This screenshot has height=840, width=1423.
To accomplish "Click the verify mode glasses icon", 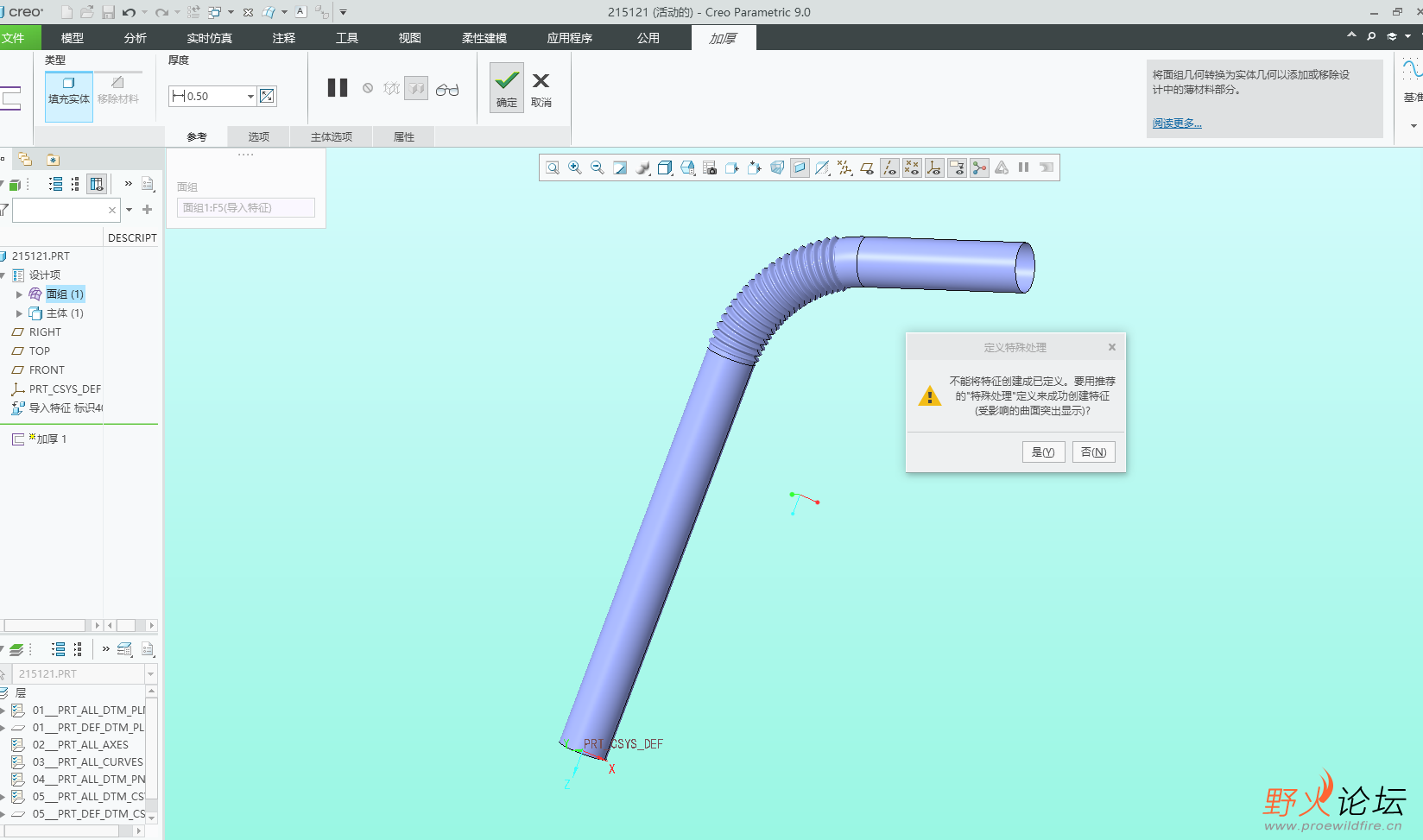I will (447, 89).
